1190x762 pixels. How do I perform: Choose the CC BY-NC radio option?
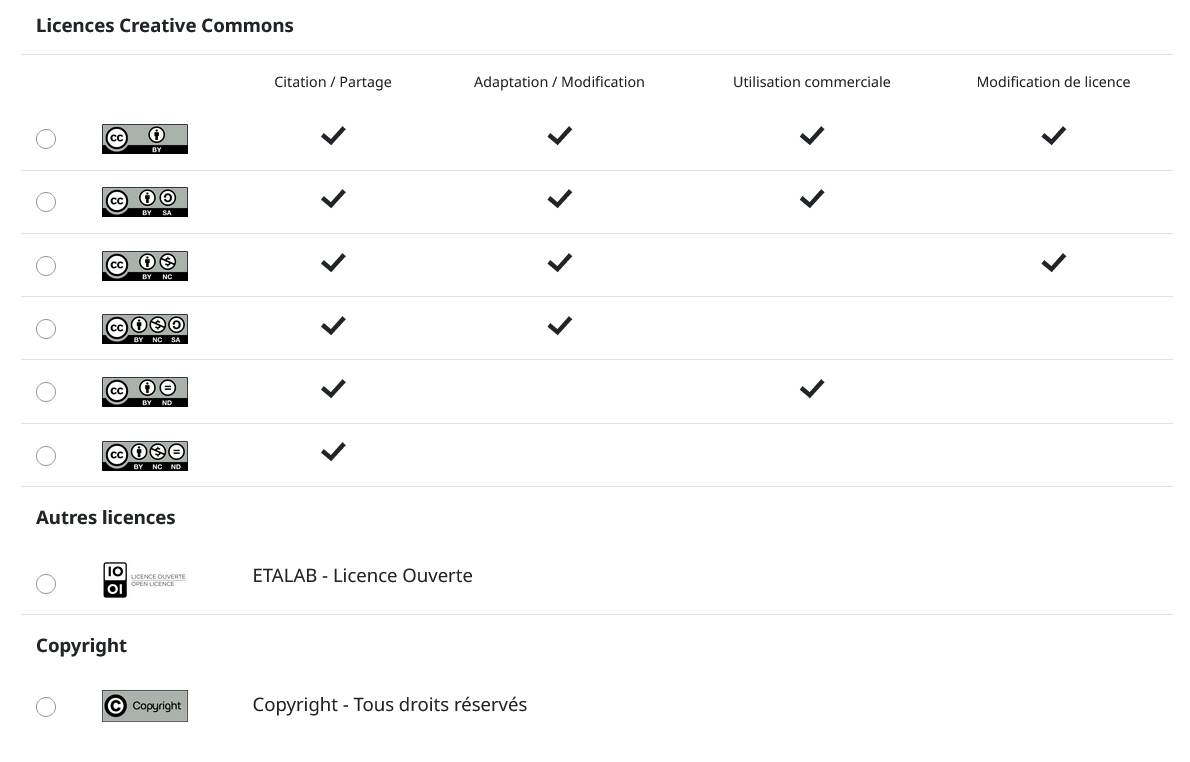point(46,266)
